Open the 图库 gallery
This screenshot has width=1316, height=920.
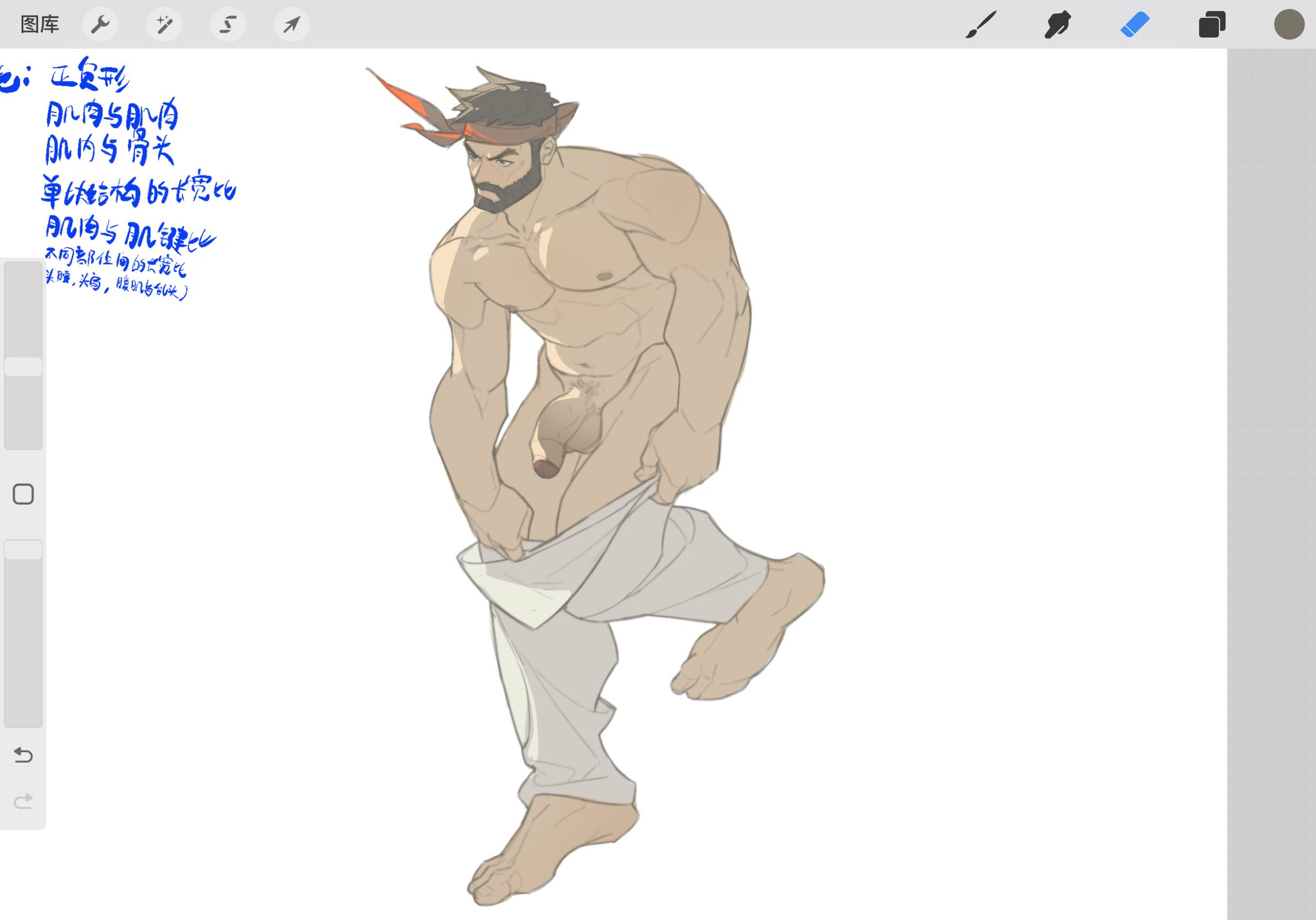pos(39,24)
